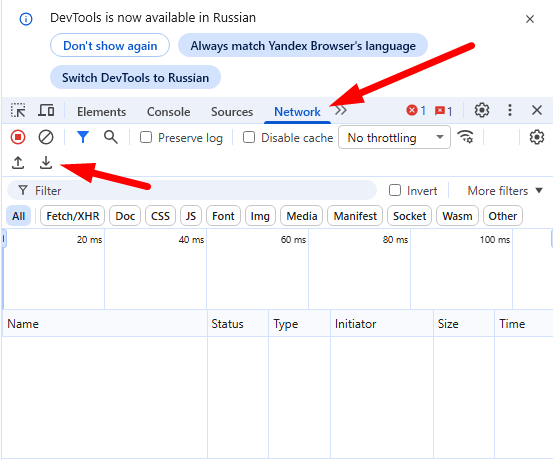Filter requests by Fetch/XHR
The width and height of the screenshot is (553, 460).
73,216
